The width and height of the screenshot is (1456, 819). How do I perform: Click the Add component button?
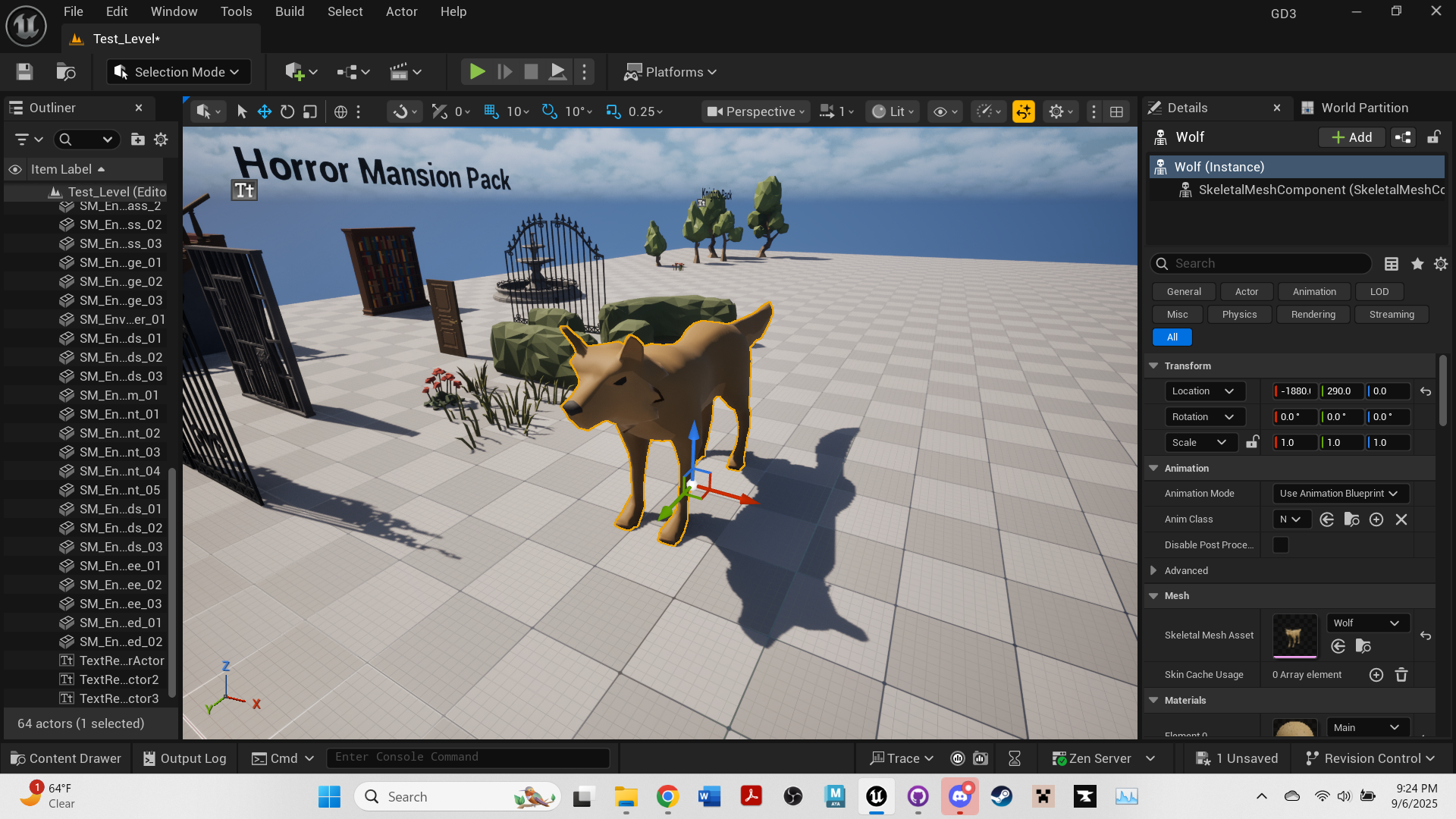(x=1352, y=137)
